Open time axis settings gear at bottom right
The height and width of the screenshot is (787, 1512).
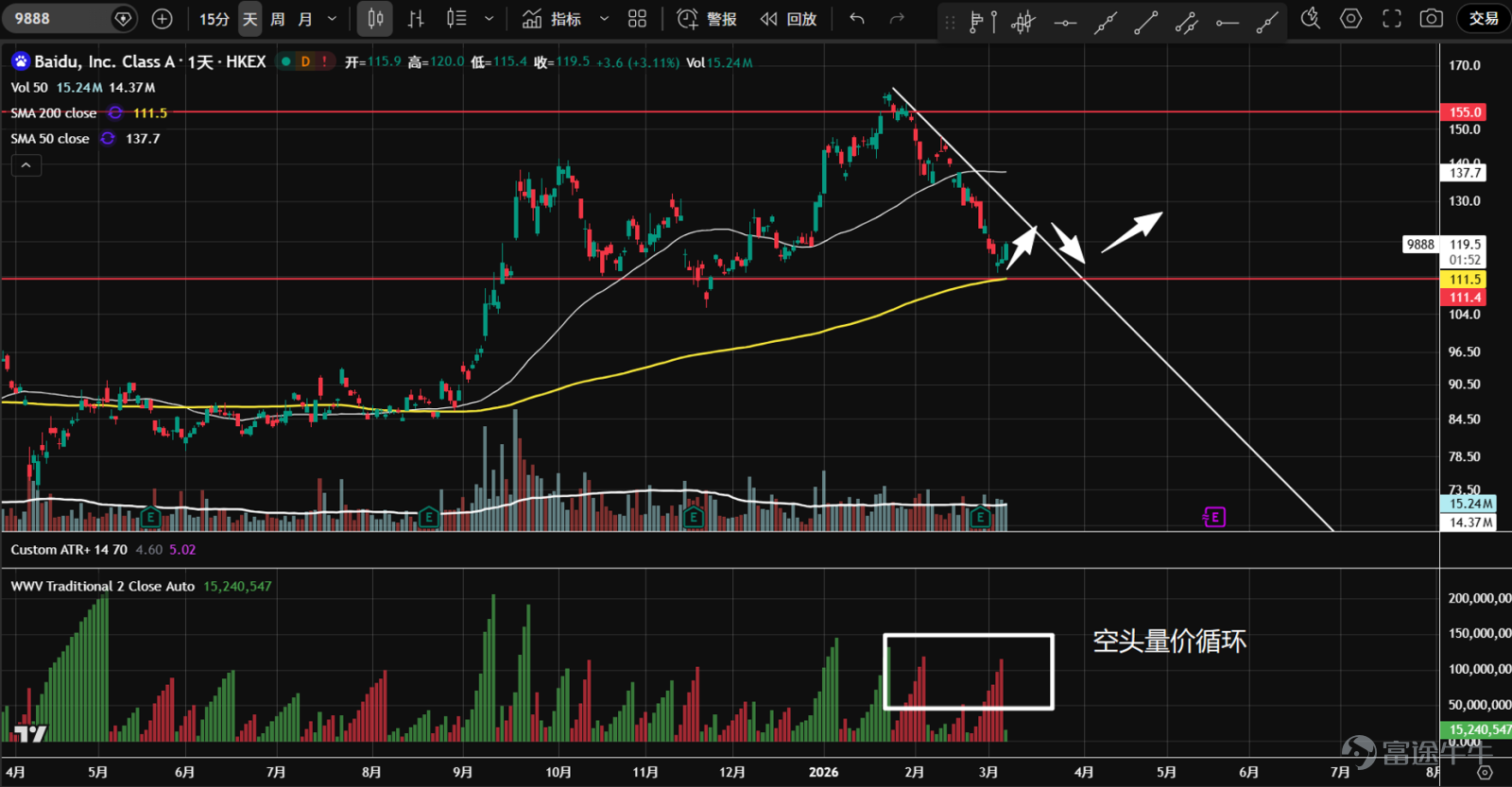click(x=1485, y=773)
